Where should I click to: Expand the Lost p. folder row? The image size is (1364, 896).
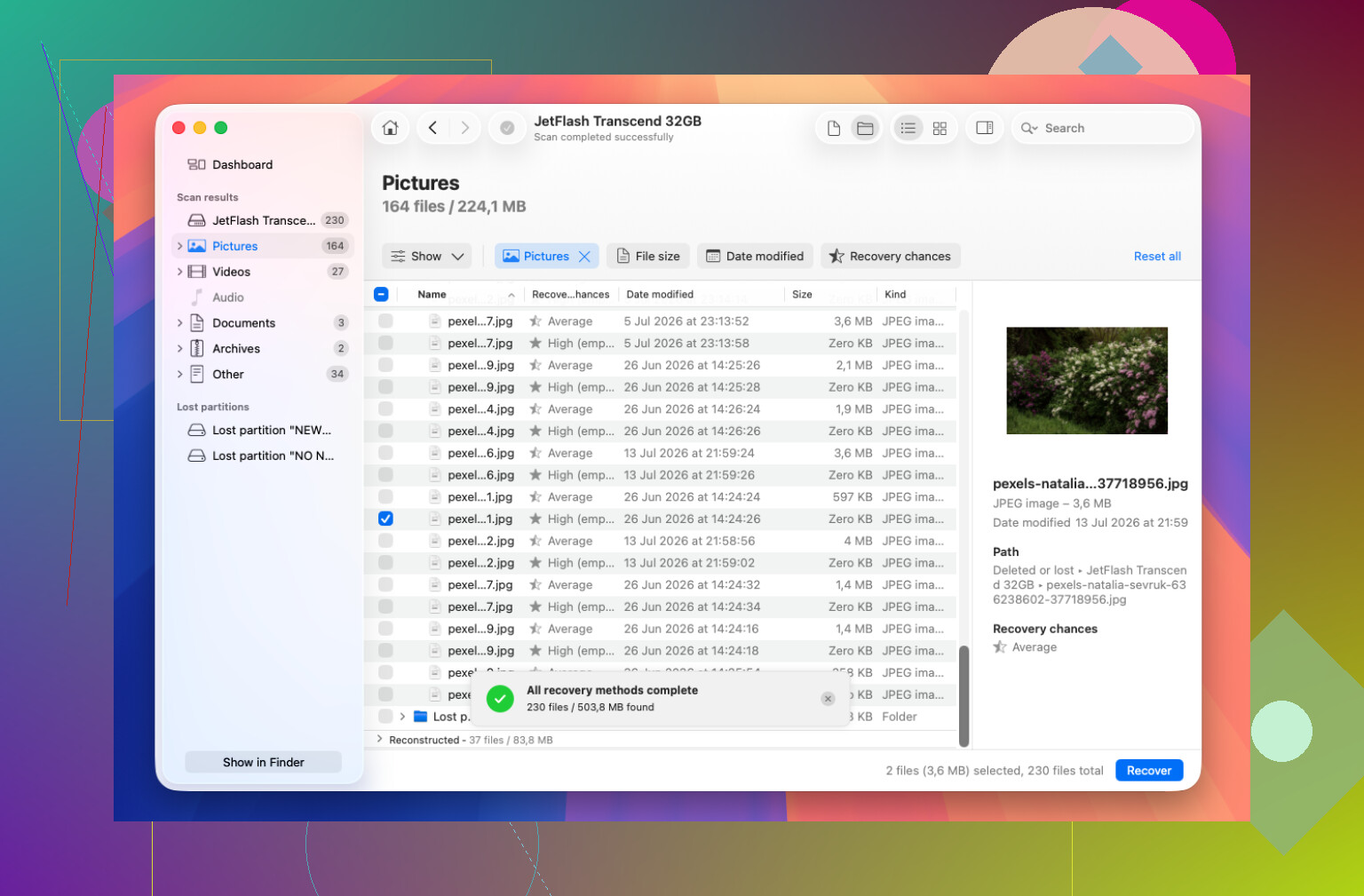[402, 717]
